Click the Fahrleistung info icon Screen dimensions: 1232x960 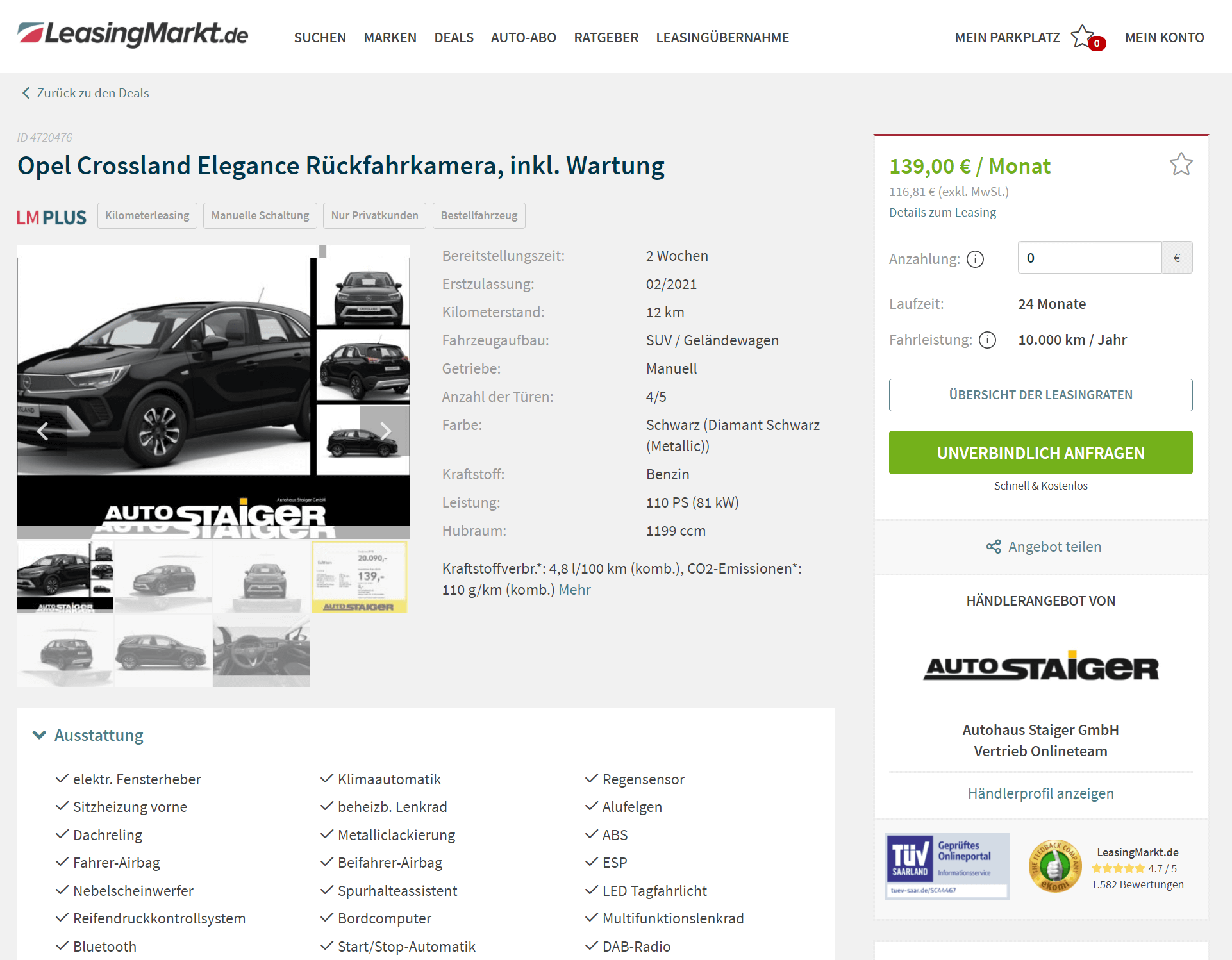tap(987, 340)
